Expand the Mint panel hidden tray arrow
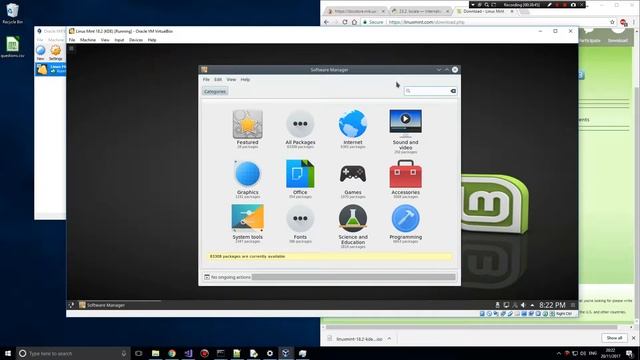 tap(532, 305)
